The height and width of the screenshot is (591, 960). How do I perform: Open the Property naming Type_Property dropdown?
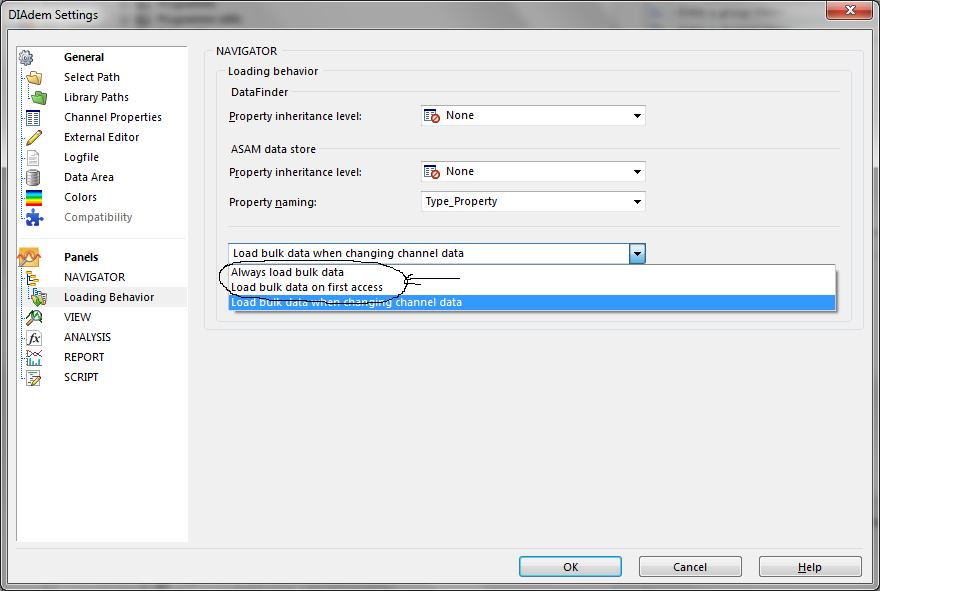point(533,201)
